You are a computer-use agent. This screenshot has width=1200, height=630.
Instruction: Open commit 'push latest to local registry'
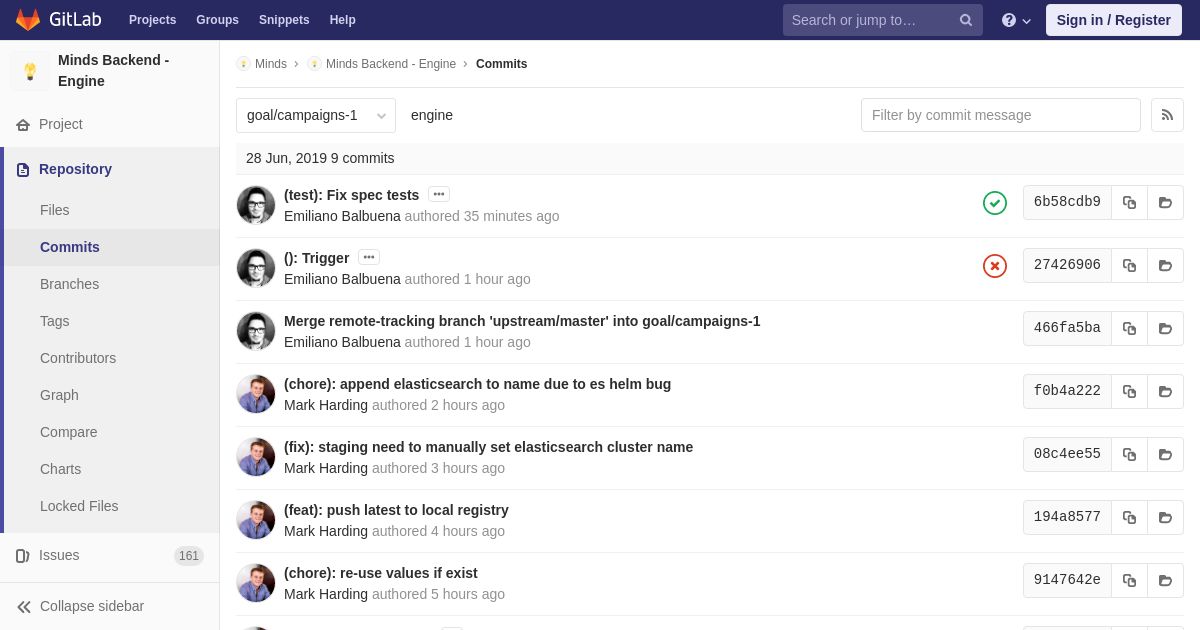pos(396,510)
